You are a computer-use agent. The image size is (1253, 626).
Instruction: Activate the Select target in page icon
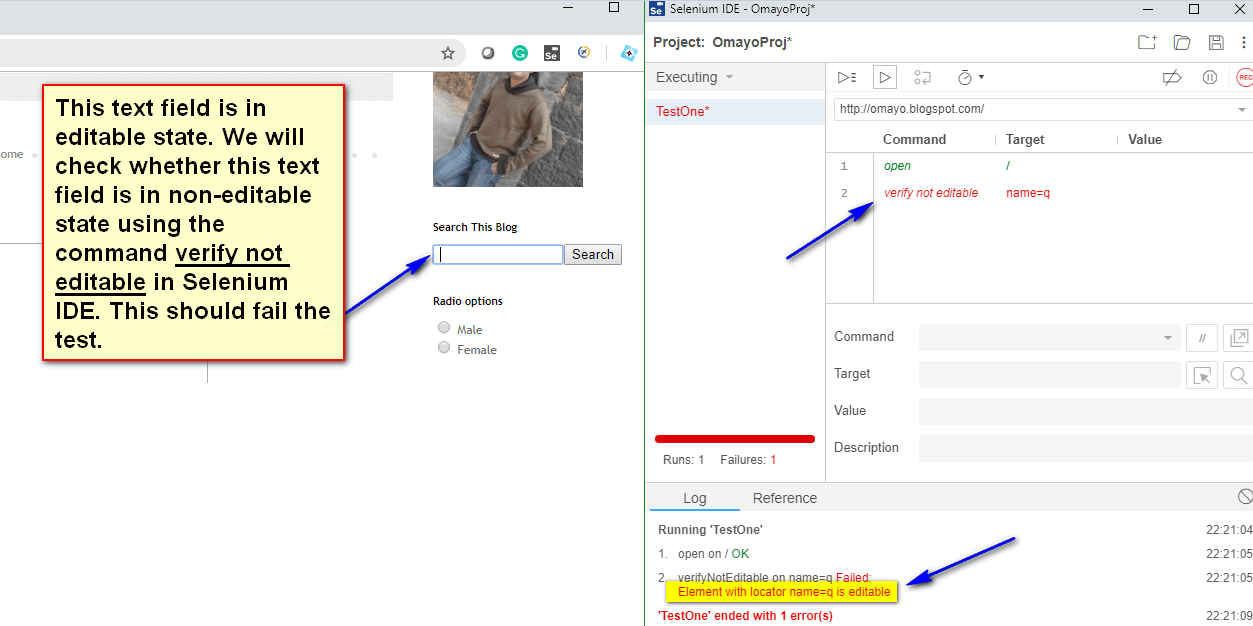(x=1202, y=374)
